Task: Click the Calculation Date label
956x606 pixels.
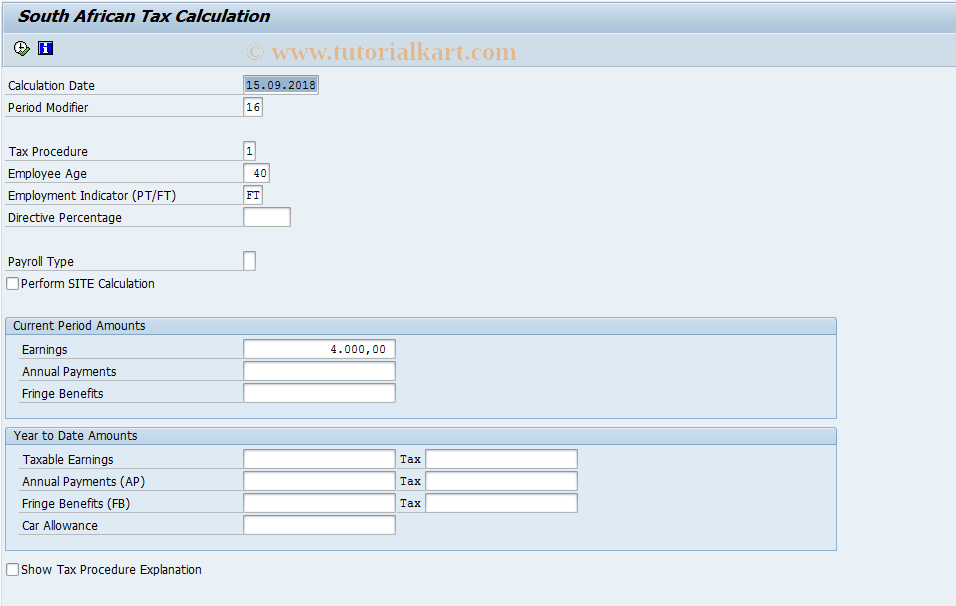Action: tap(51, 85)
